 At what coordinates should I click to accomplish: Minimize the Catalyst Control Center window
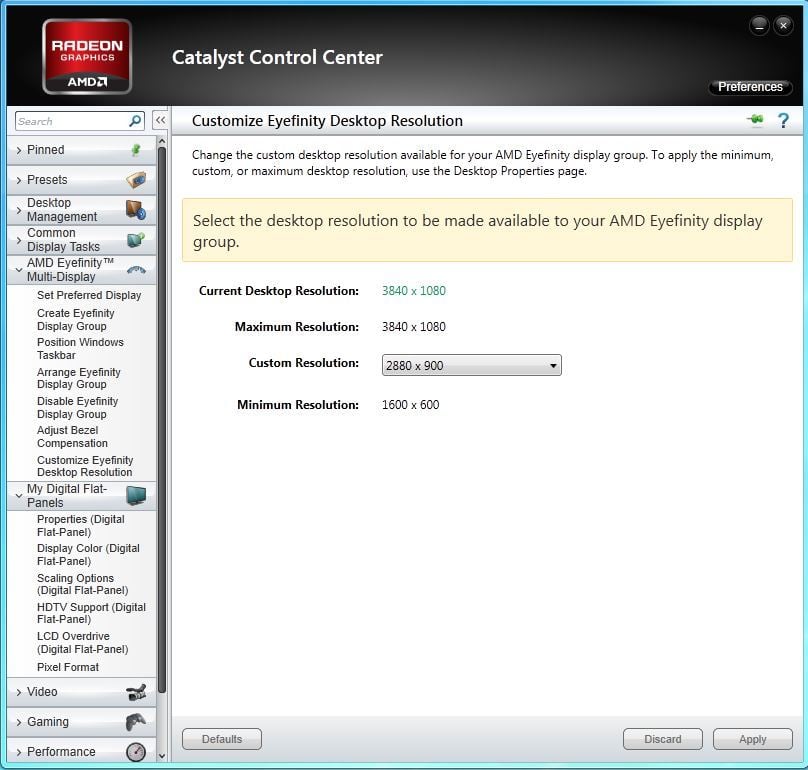759,25
